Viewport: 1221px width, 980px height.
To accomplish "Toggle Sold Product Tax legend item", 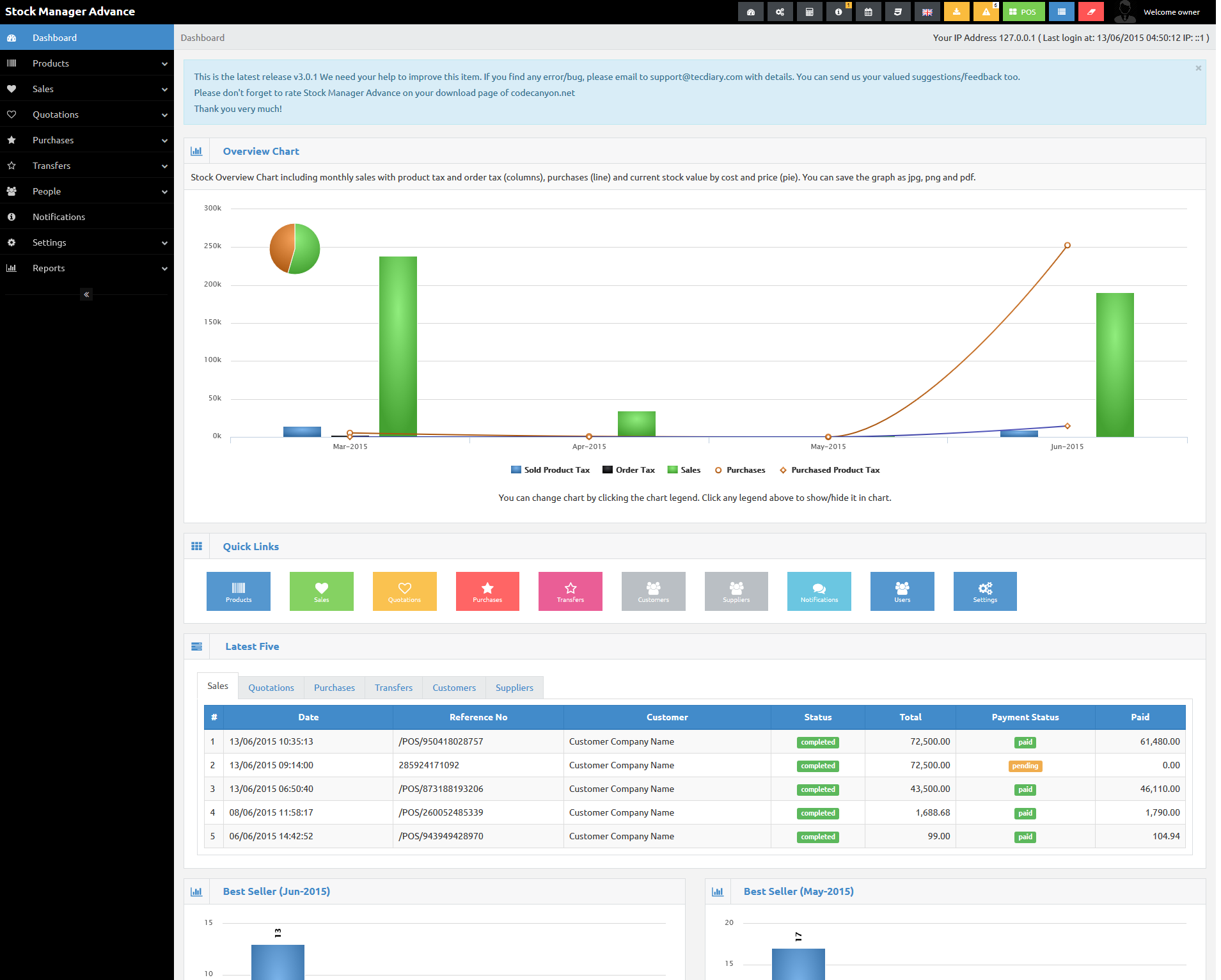I will click(x=550, y=470).
